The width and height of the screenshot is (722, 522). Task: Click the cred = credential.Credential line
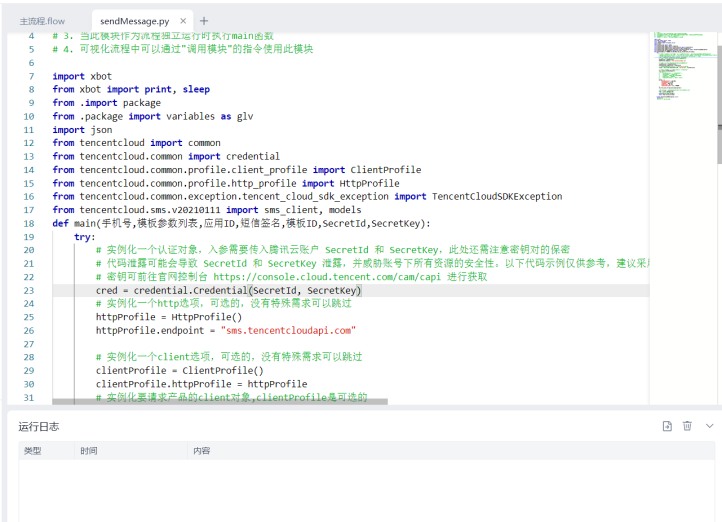point(228,290)
